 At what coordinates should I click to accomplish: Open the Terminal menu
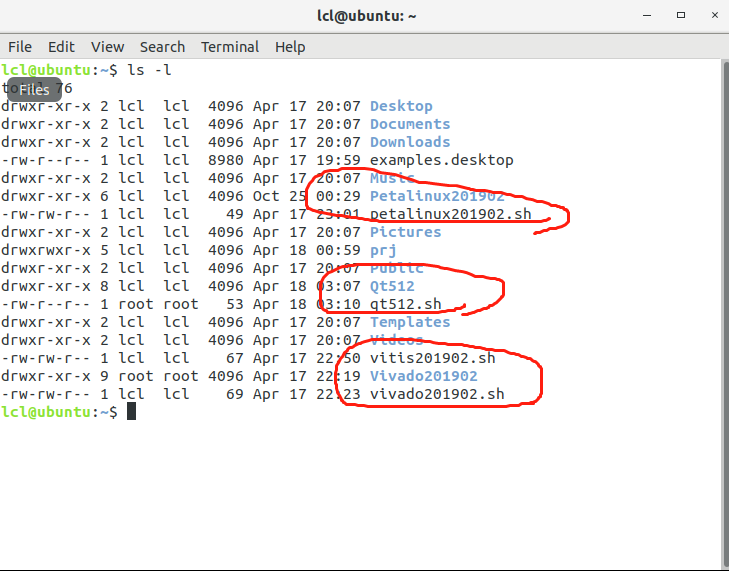click(230, 47)
